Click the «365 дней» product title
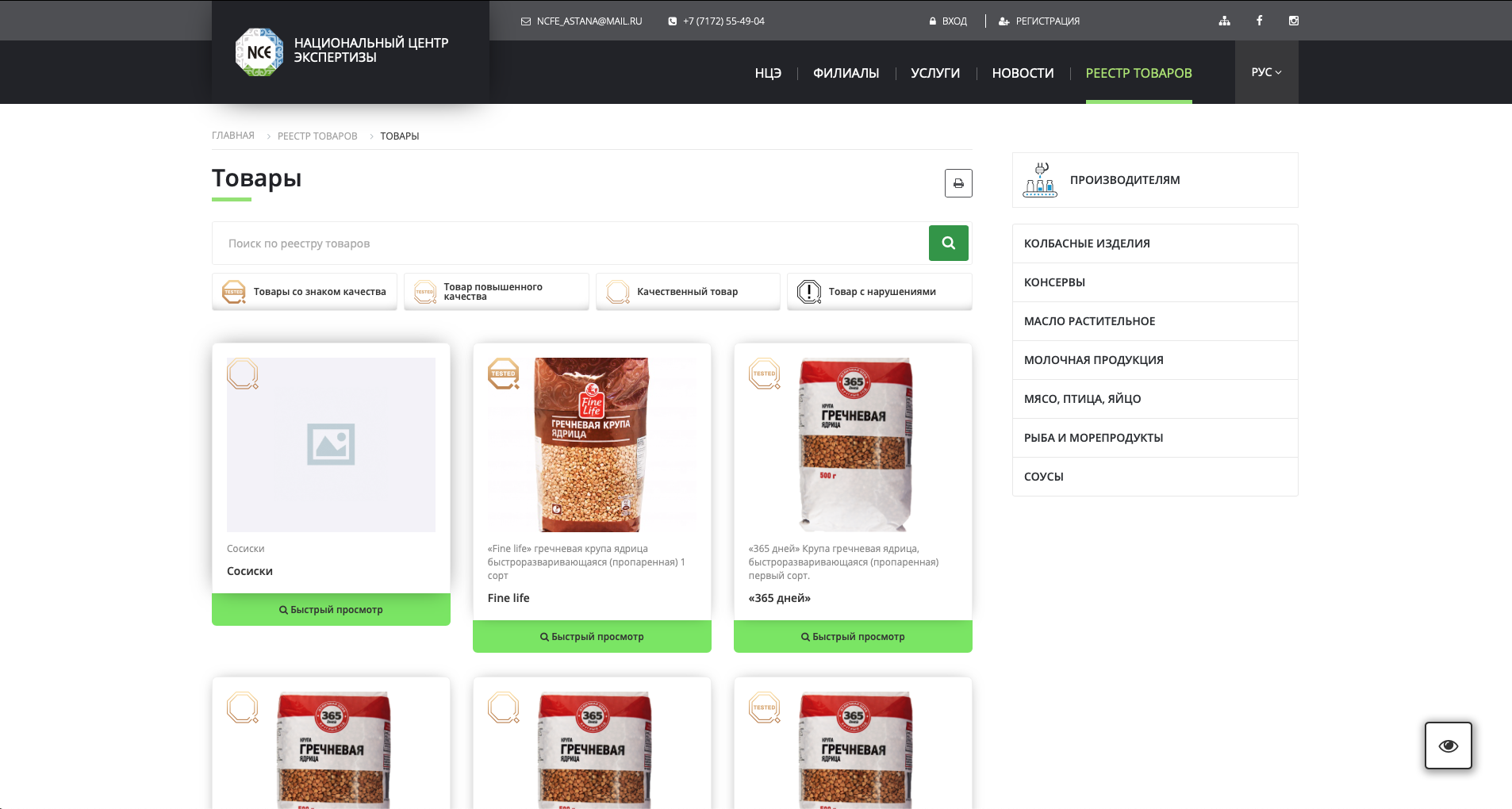Image resolution: width=1512 pixels, height=809 pixels. (780, 598)
